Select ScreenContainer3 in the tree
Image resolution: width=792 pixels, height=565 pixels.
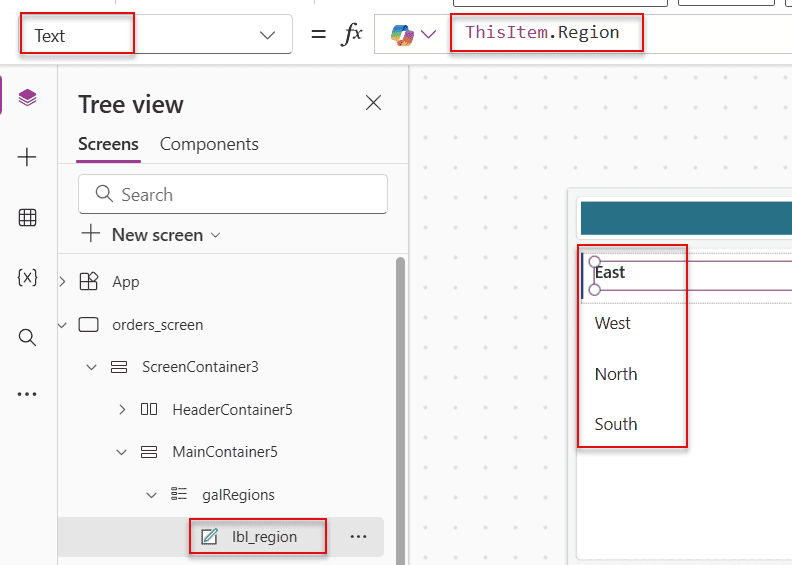coord(200,367)
